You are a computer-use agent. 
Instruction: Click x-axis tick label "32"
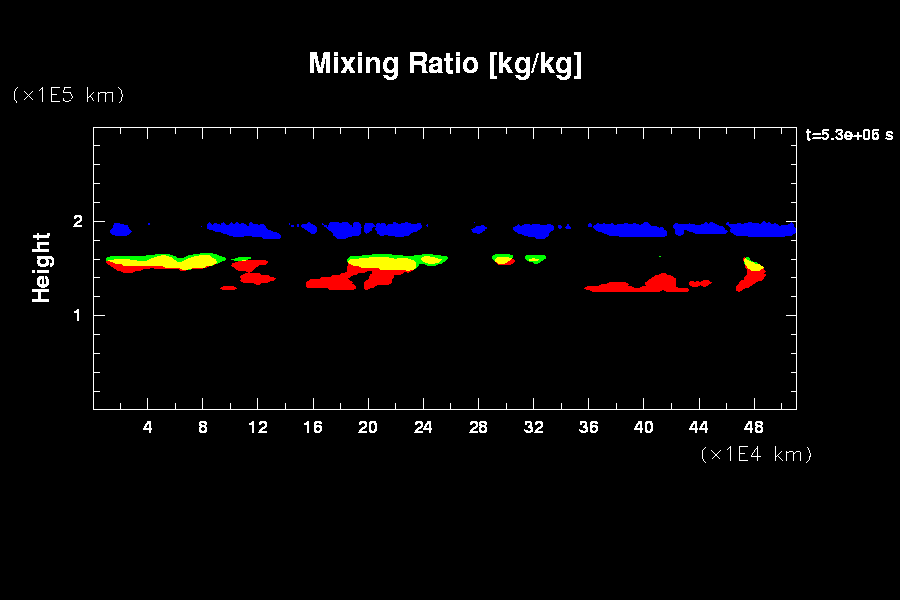pyautogui.click(x=534, y=427)
